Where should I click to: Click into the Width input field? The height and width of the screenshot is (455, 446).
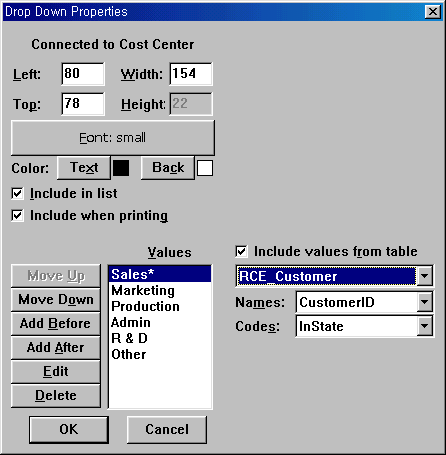(x=191, y=74)
